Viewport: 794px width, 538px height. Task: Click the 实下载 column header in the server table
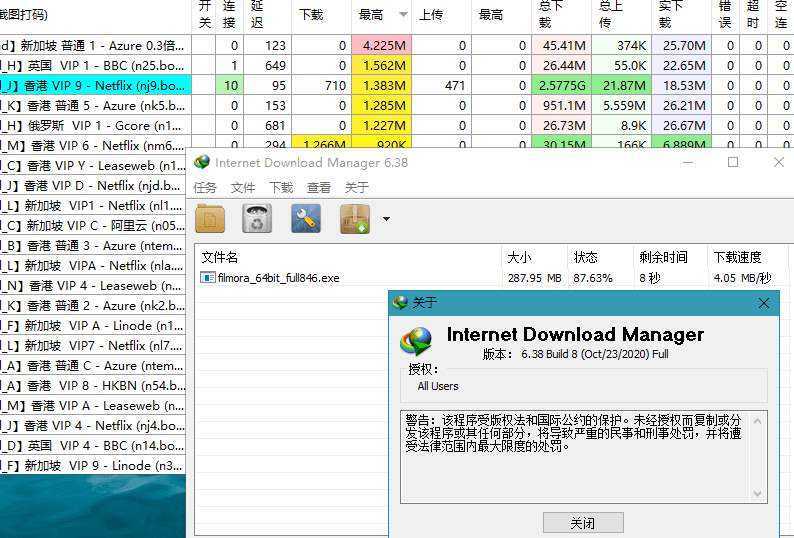coord(681,15)
